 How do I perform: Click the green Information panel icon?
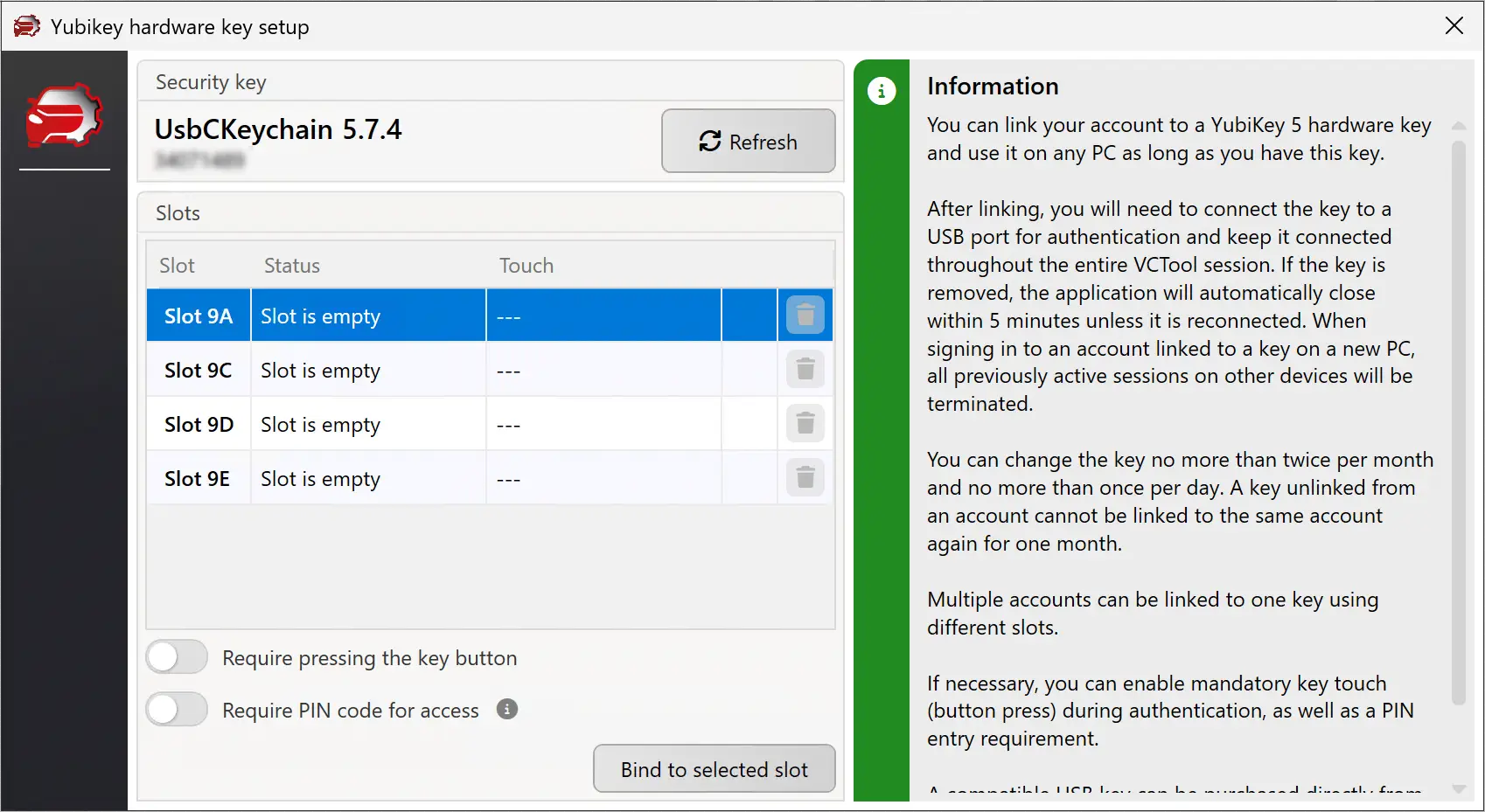pyautogui.click(x=882, y=91)
